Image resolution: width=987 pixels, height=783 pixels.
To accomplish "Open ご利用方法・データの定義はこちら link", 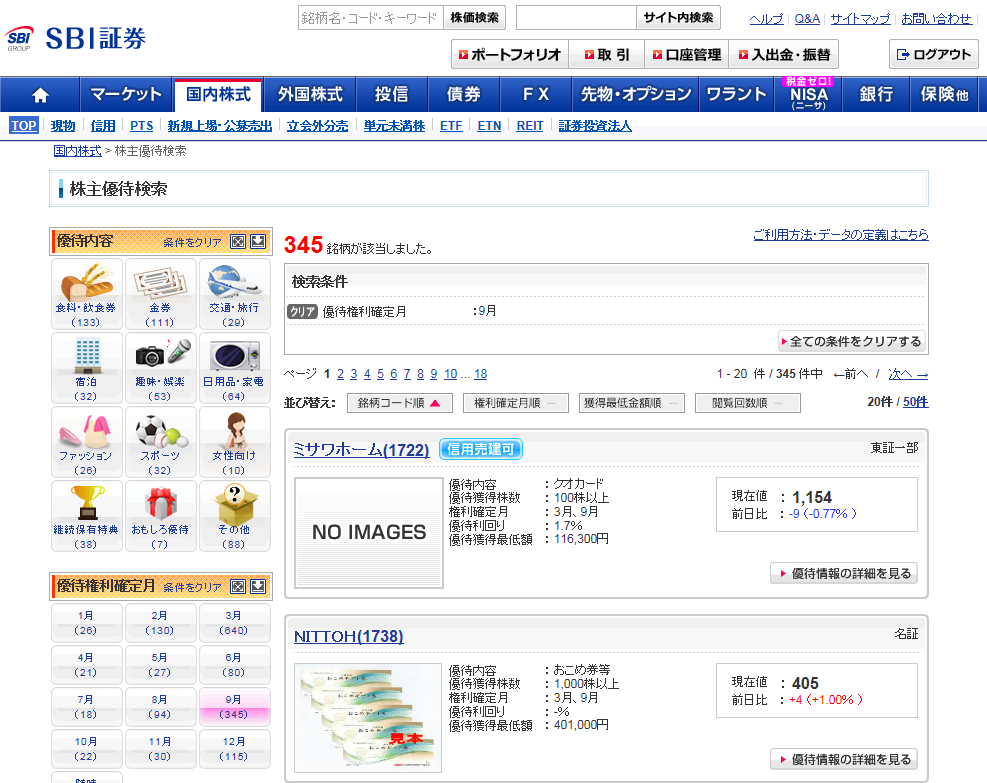I will click(841, 235).
